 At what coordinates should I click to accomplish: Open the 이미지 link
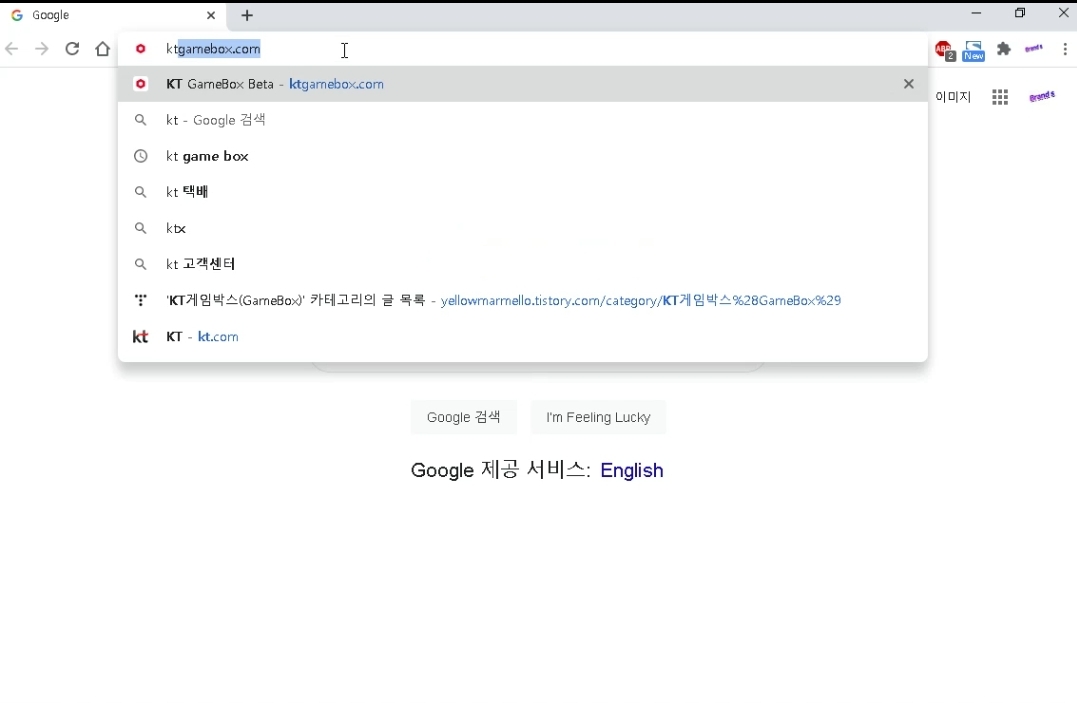[953, 97]
